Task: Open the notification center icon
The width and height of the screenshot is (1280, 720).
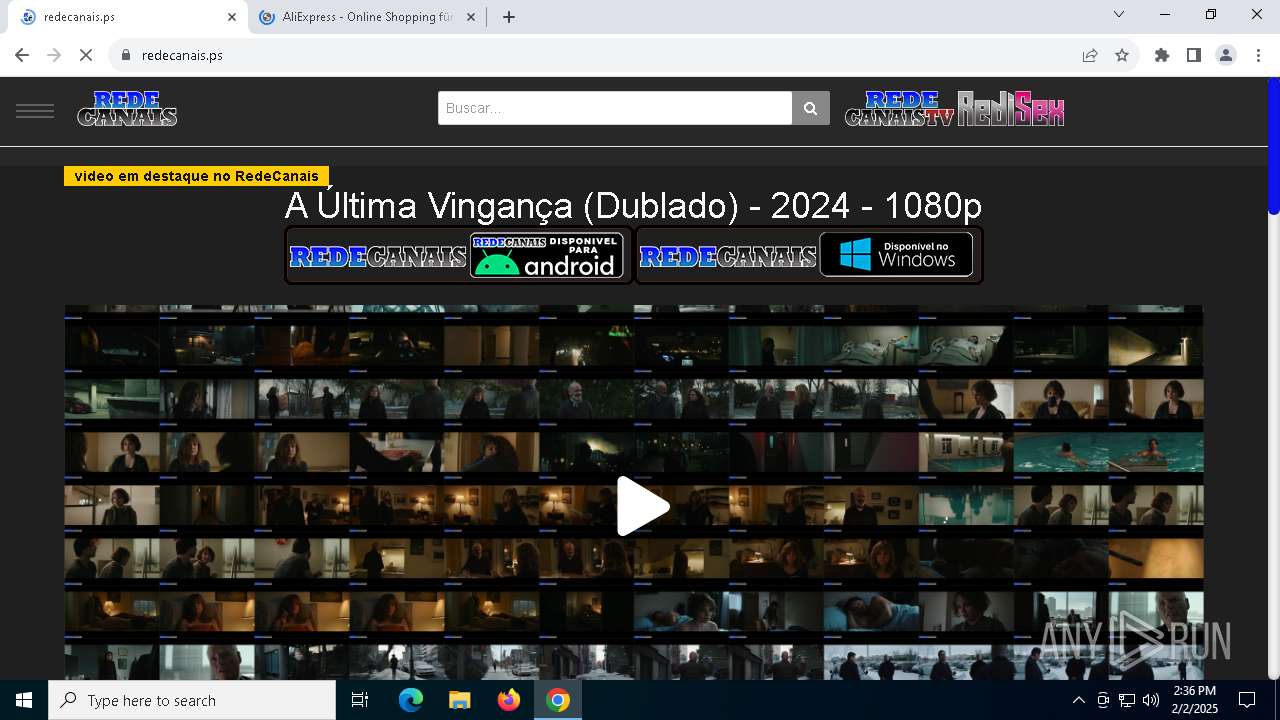Action: pos(1247,700)
